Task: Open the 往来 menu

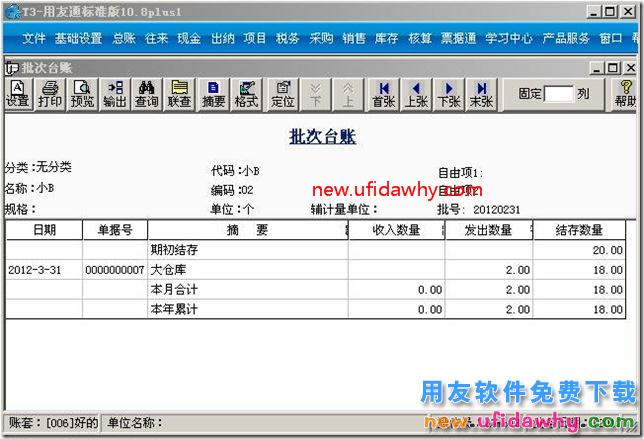Action: 156,39
